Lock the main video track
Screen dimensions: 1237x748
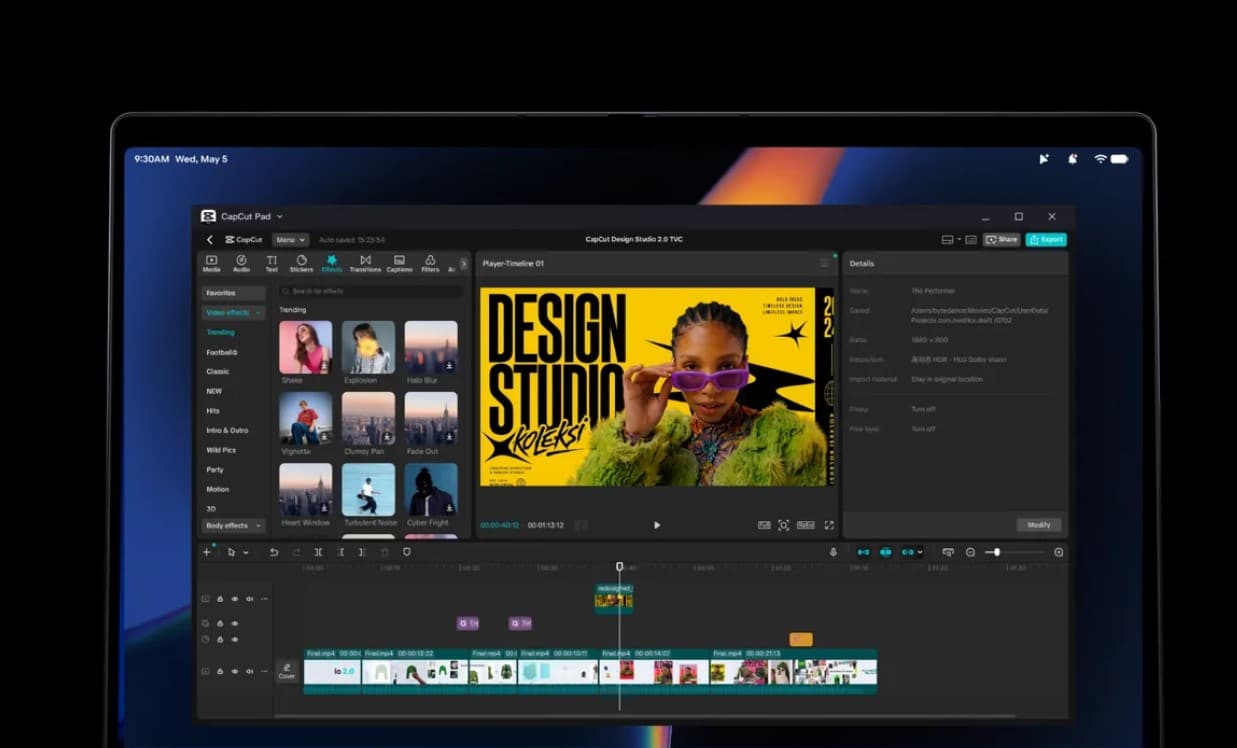(220, 671)
